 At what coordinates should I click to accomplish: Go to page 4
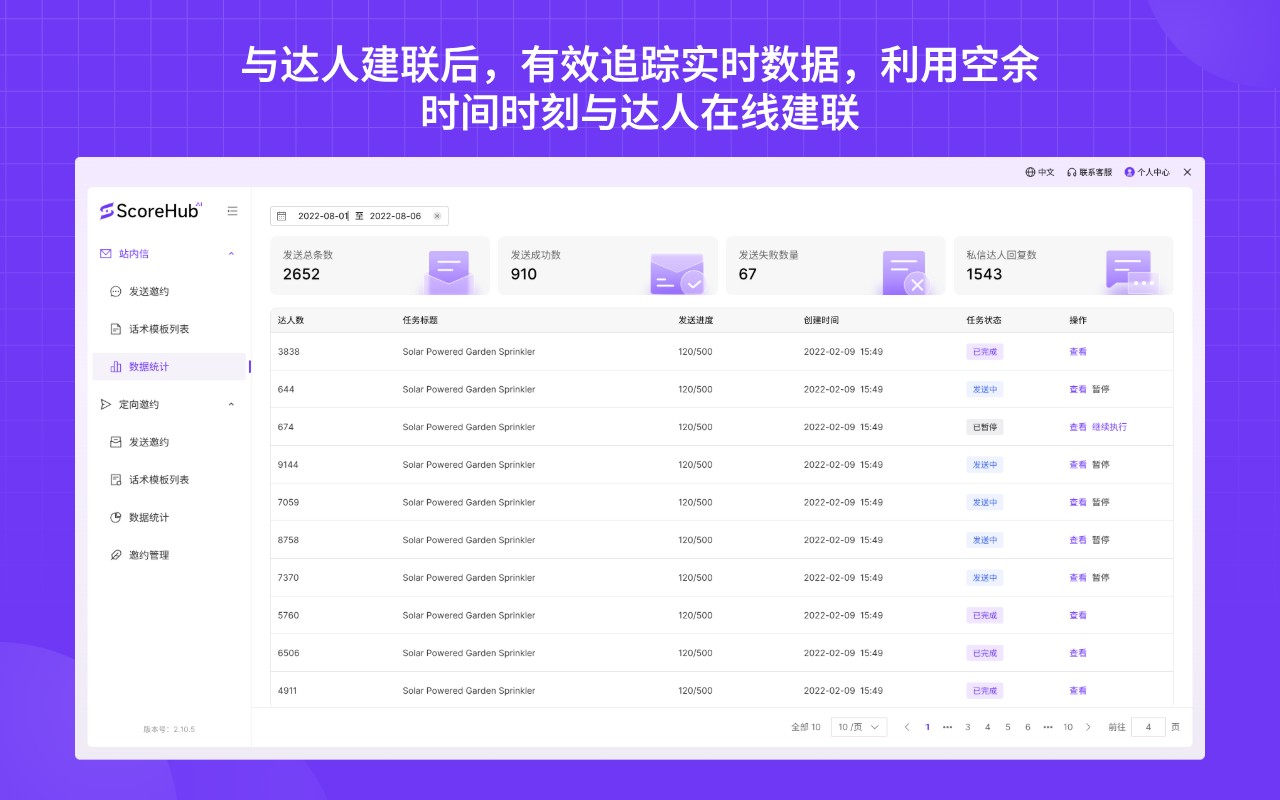[987, 727]
